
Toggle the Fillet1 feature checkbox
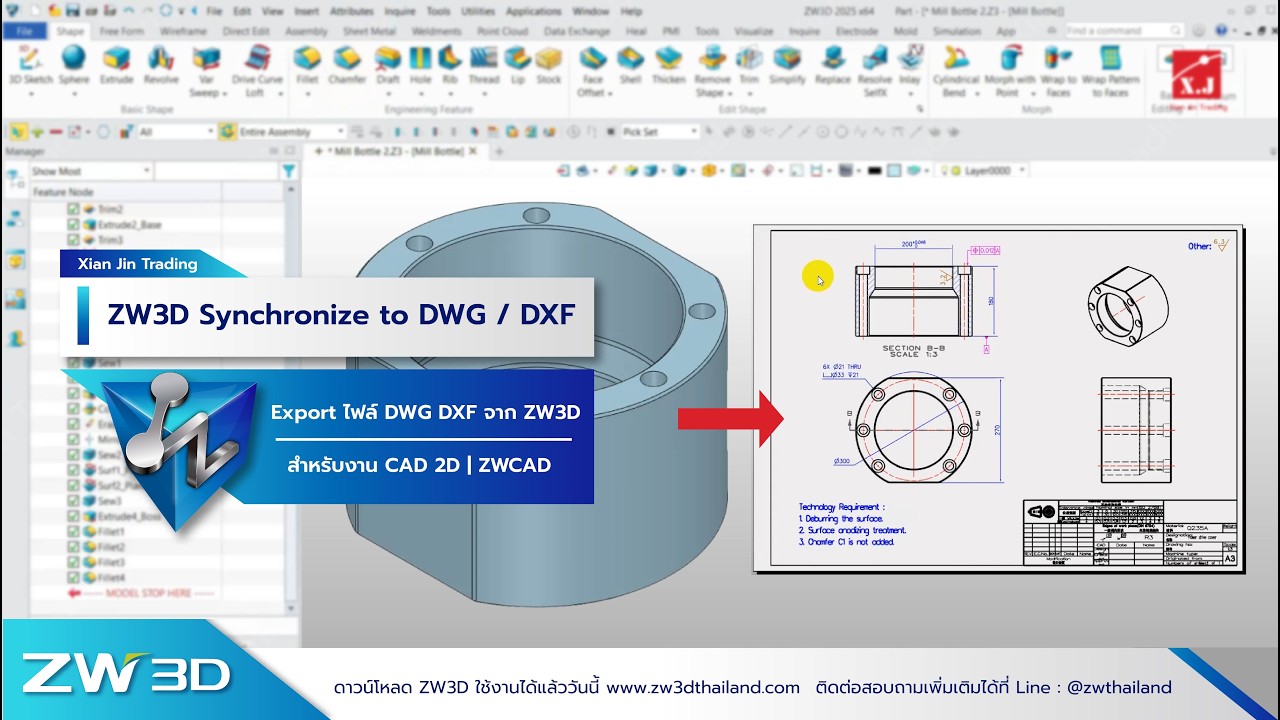coord(73,531)
